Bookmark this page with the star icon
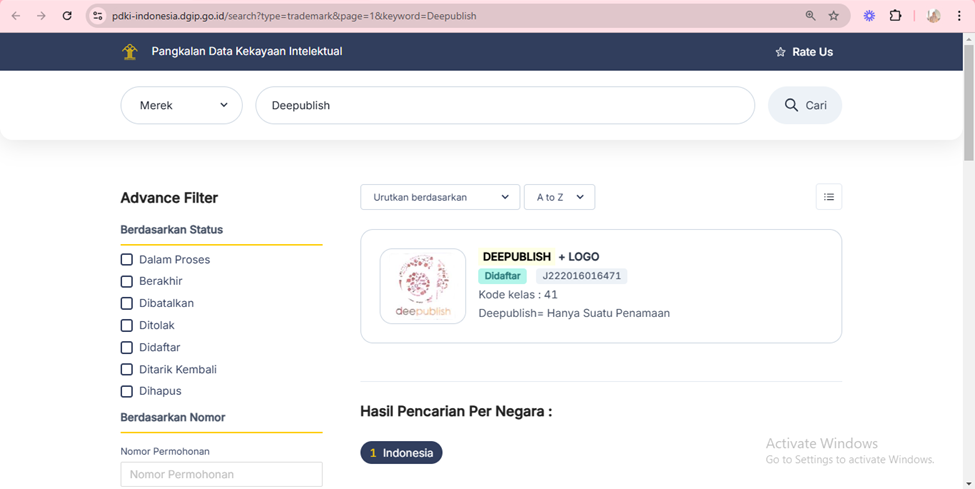The width and height of the screenshot is (975, 489). pos(834,16)
